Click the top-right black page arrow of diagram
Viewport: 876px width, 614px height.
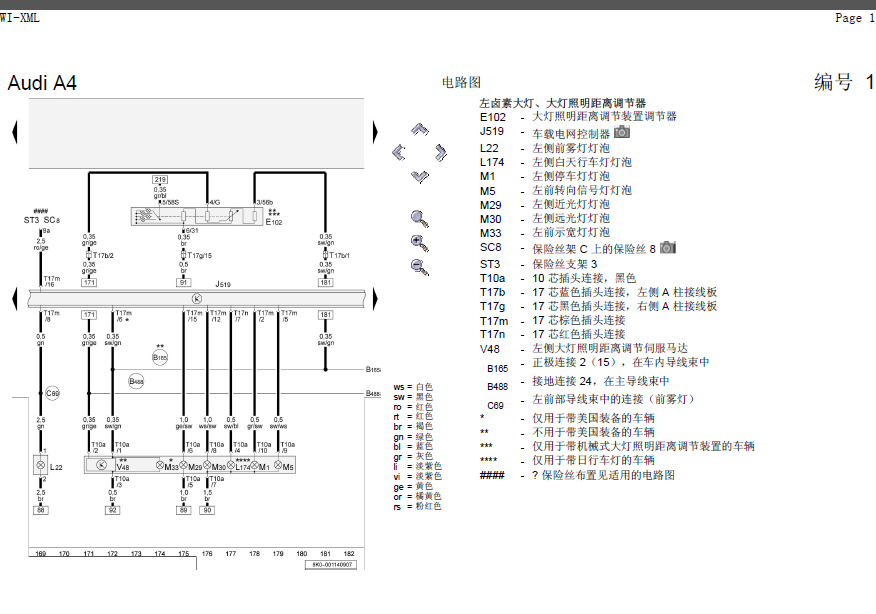[375, 132]
